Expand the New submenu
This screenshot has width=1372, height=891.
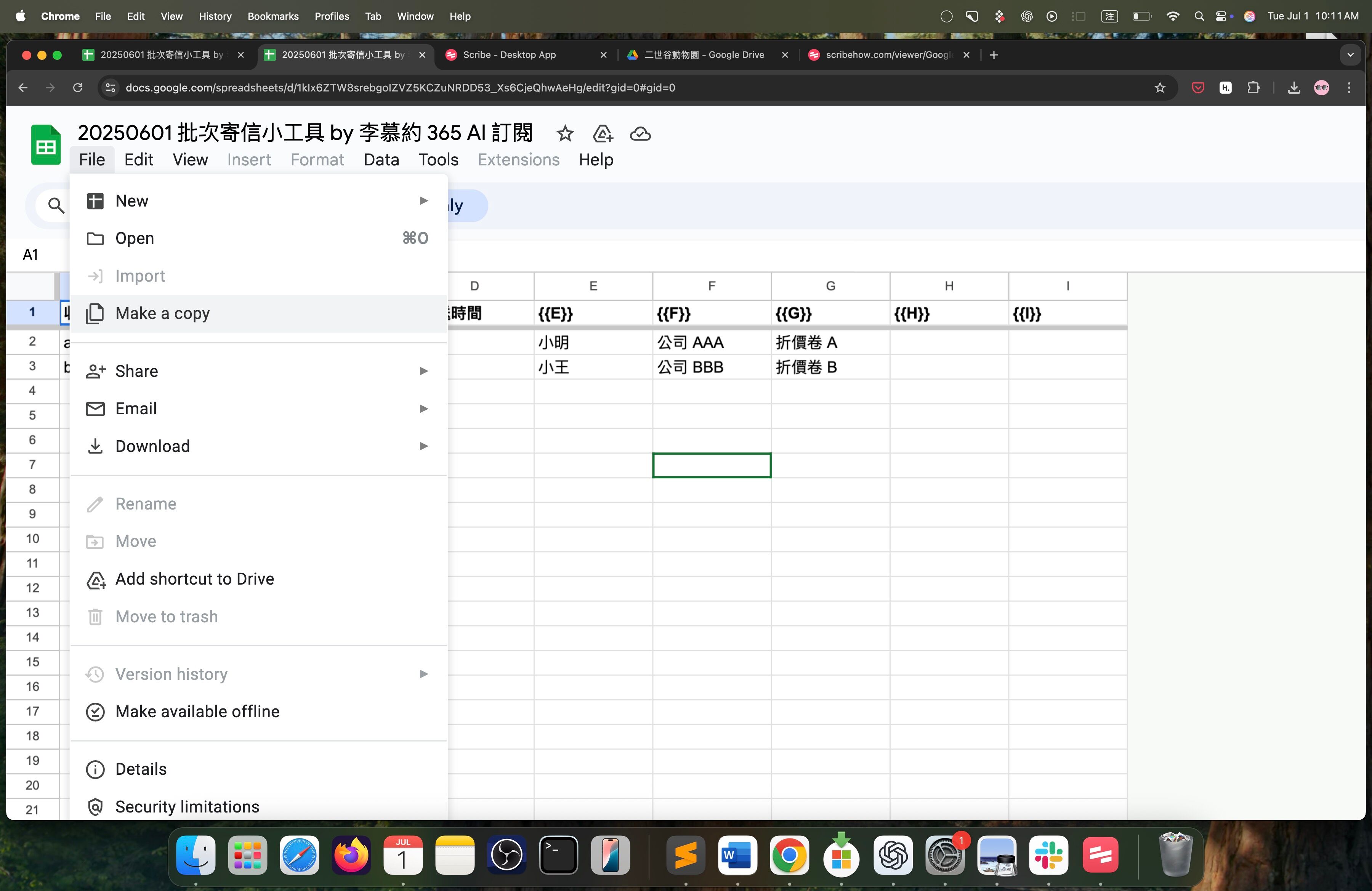[258, 200]
